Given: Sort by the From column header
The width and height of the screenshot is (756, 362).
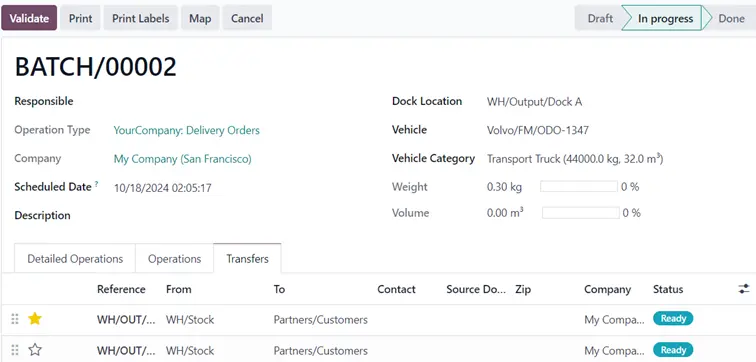Looking at the screenshot, I should point(178,289).
